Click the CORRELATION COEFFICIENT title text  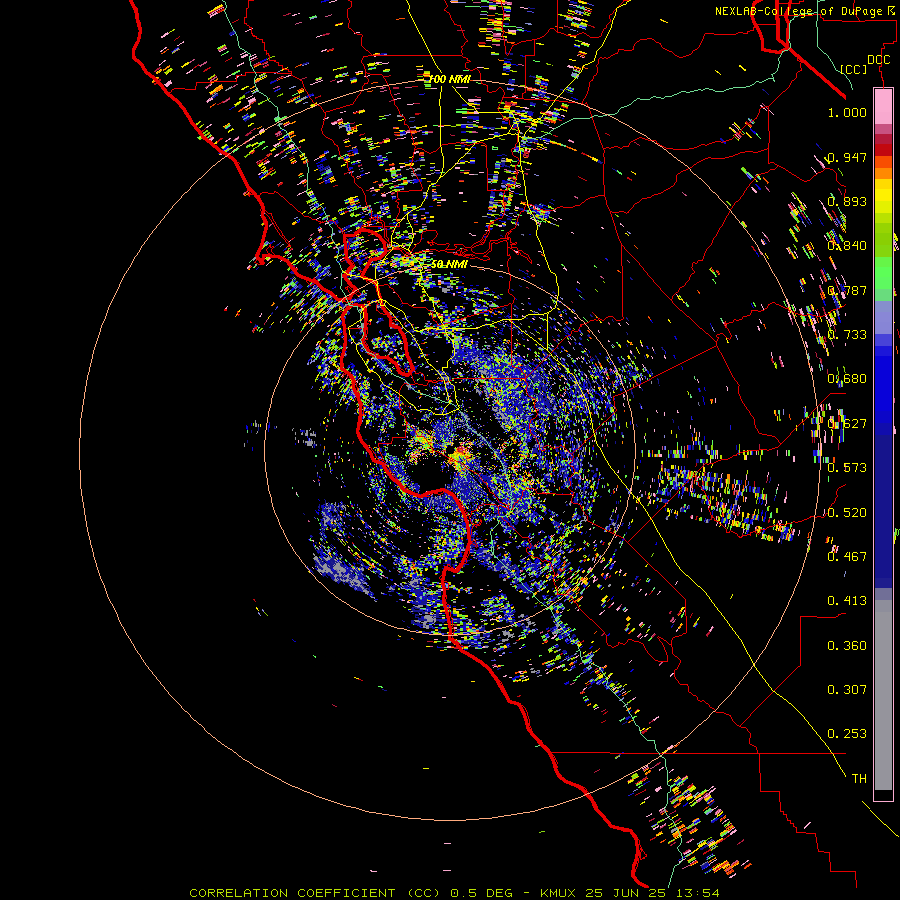(292, 893)
